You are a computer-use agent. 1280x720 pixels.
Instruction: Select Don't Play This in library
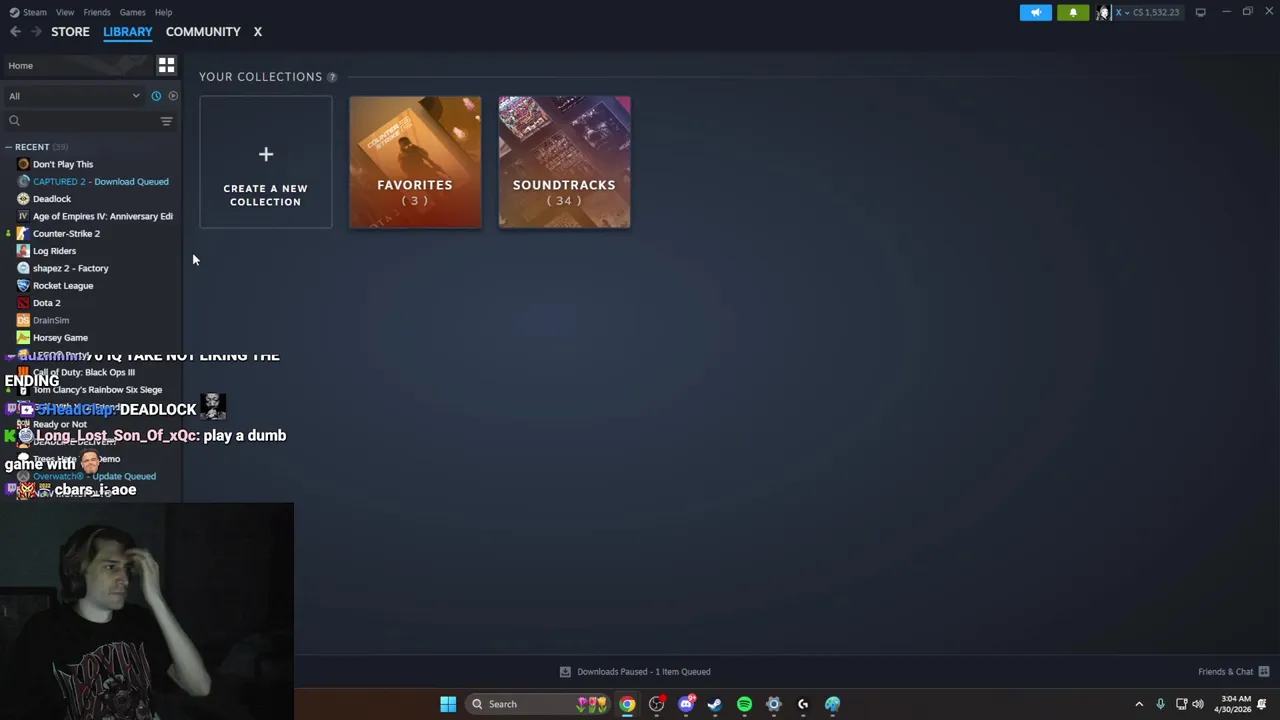(62, 164)
